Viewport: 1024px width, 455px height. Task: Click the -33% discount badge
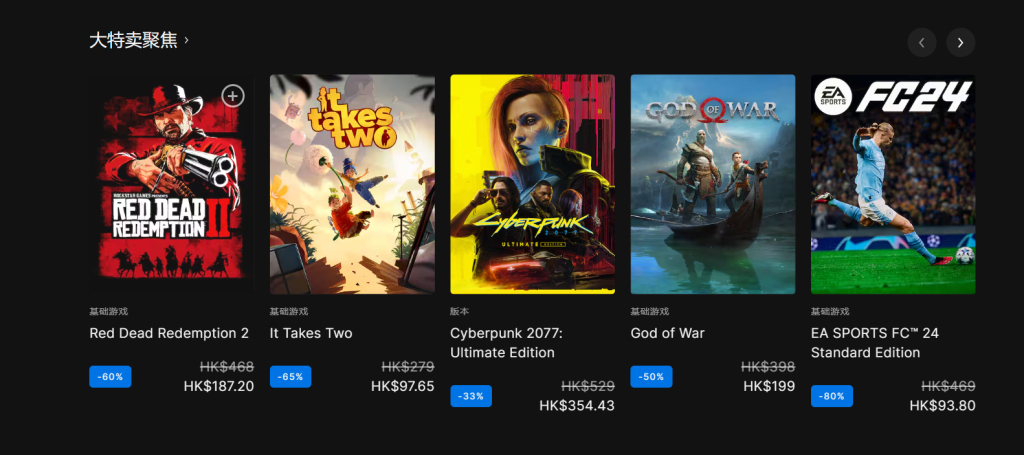(x=471, y=396)
